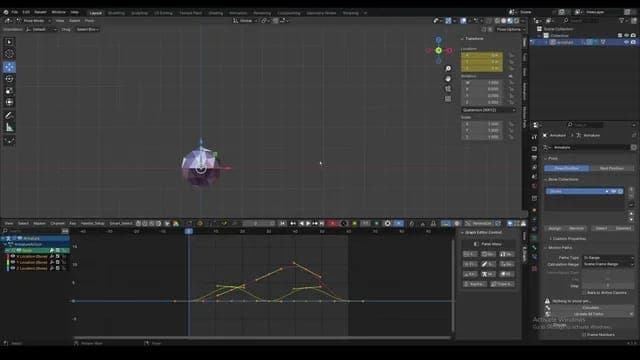Toggle the Frame Numbers checkbox
640x360 pixels.
click(x=584, y=335)
